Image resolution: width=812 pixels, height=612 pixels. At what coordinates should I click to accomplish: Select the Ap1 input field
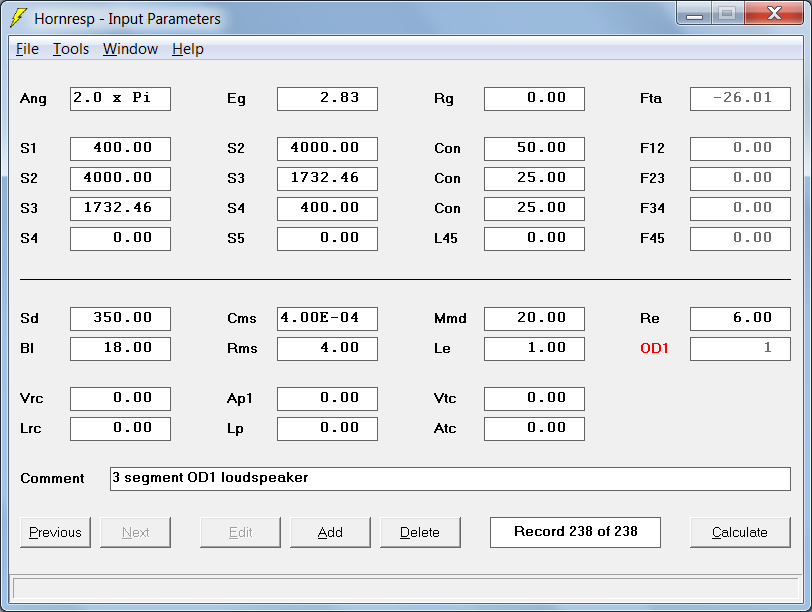pyautogui.click(x=327, y=399)
